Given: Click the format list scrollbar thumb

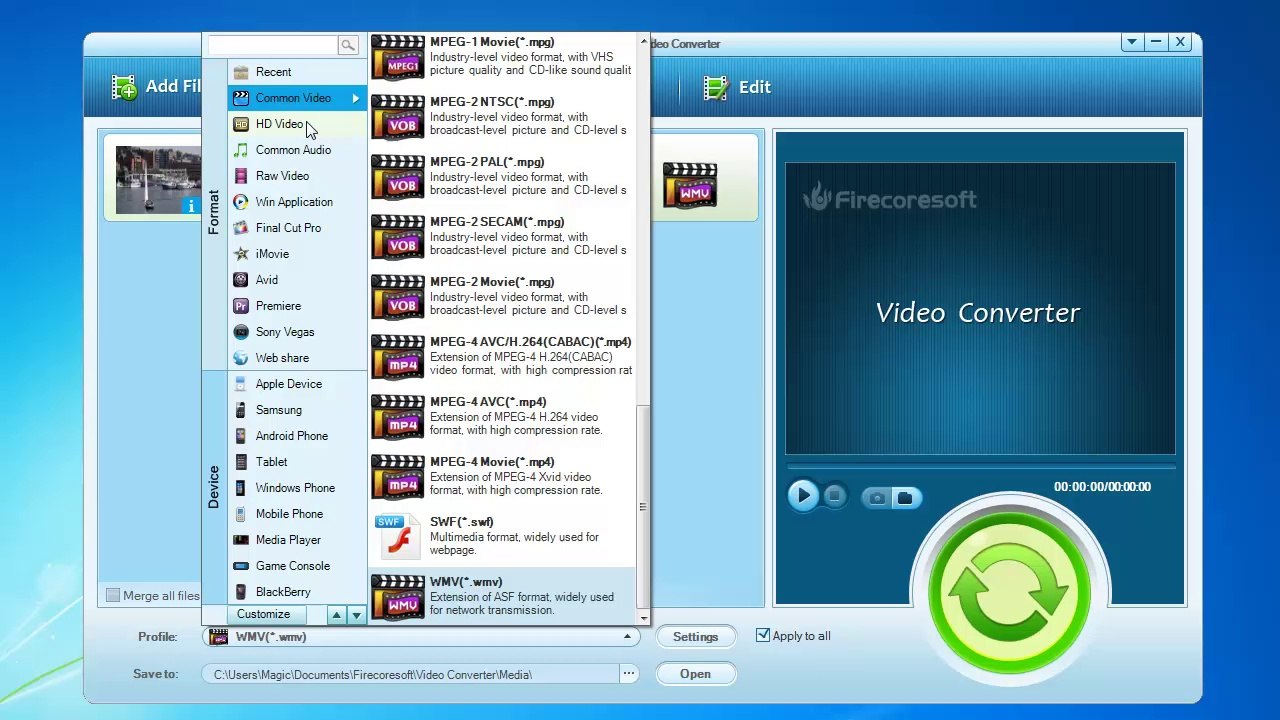Looking at the screenshot, I should [x=643, y=506].
